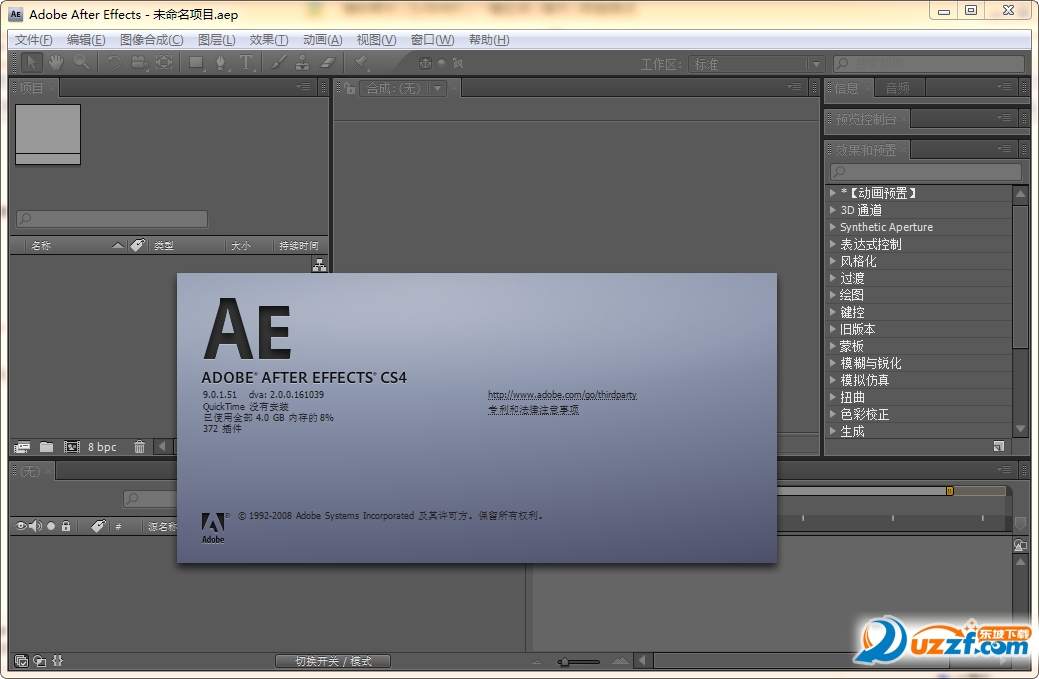
Task: Click the view axis mode icon
Action: 458,63
